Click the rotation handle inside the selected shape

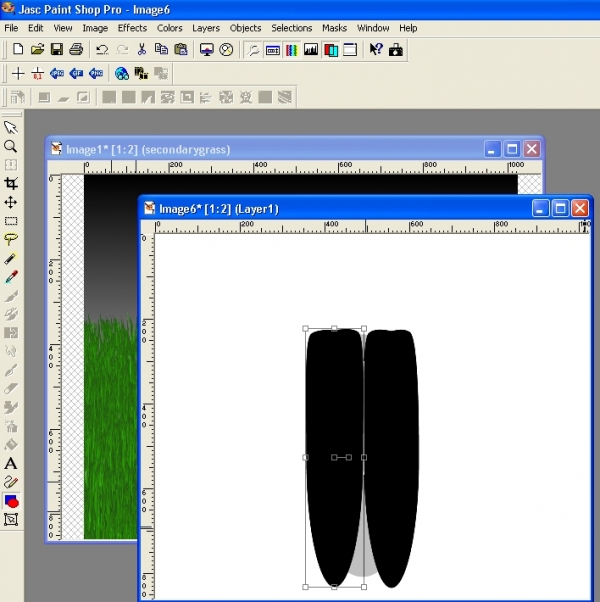point(349,457)
